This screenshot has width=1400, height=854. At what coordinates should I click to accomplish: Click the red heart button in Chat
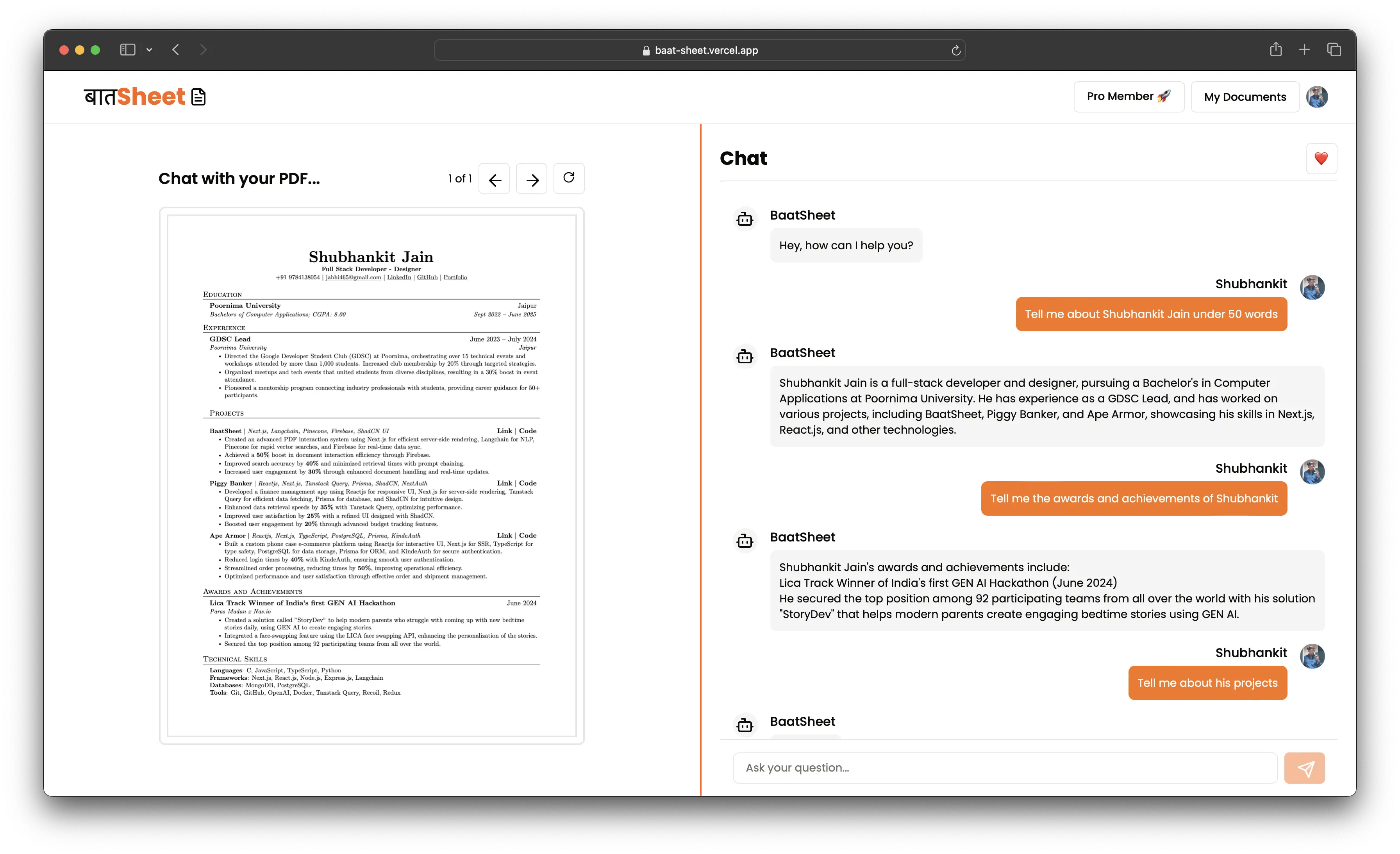[1321, 159]
